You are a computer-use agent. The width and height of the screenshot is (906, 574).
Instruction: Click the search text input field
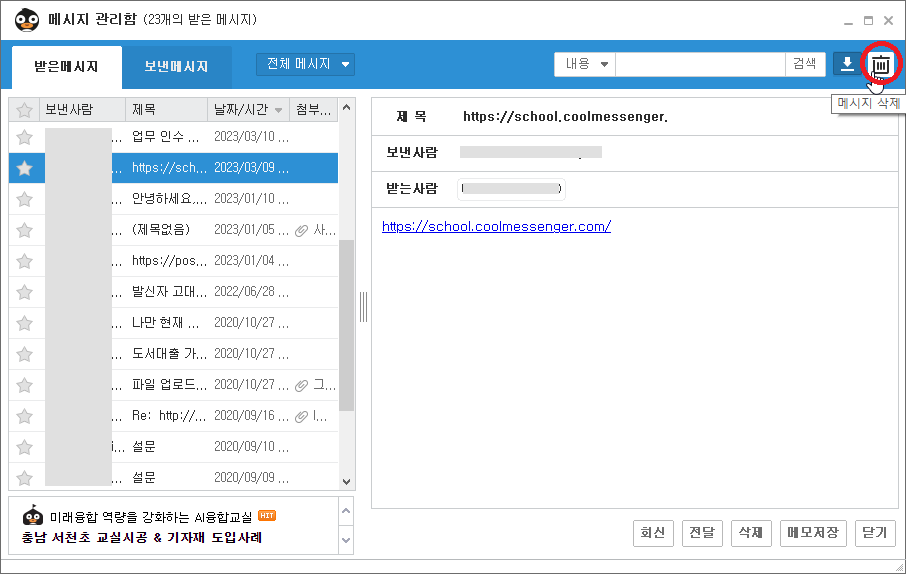coord(700,64)
